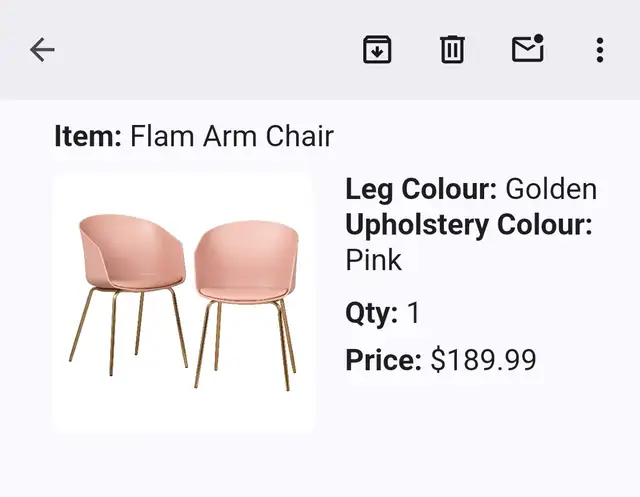The width and height of the screenshot is (640, 497).
Task: Mark the message as unread
Action: [528, 49]
